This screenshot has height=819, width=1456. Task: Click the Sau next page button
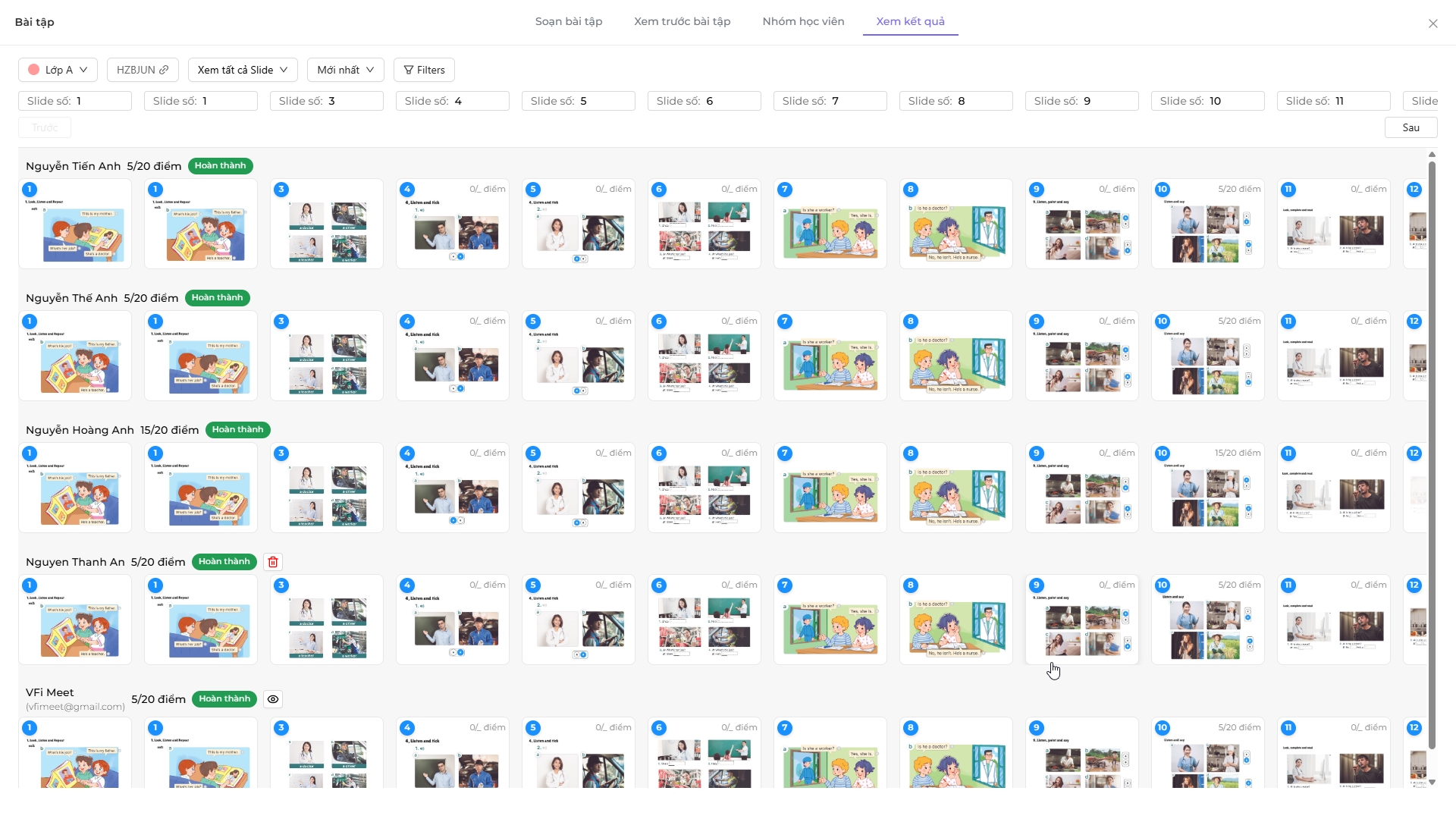[x=1410, y=127]
